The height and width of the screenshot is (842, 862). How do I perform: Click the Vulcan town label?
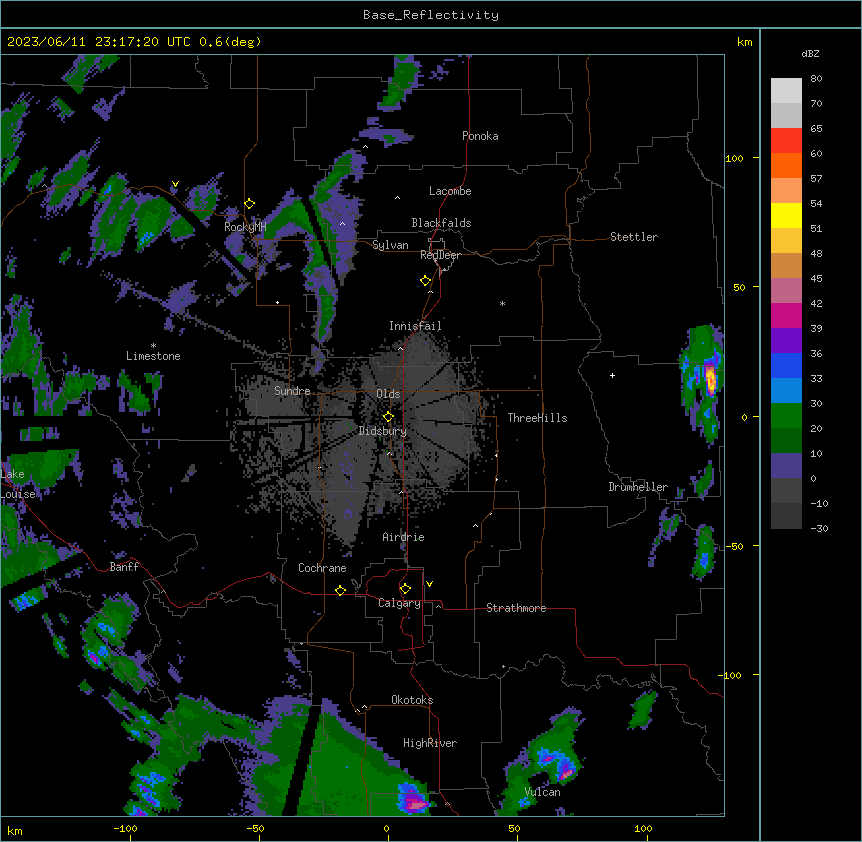[542, 792]
